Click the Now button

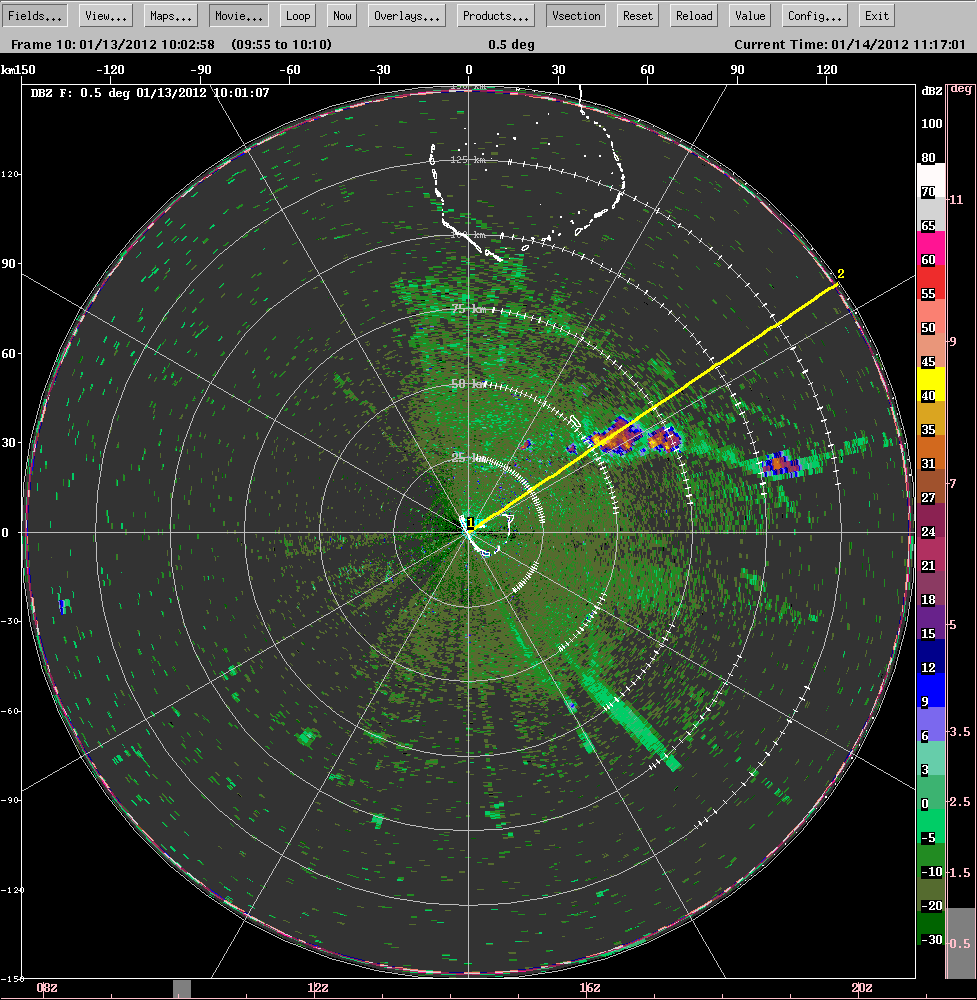point(342,16)
